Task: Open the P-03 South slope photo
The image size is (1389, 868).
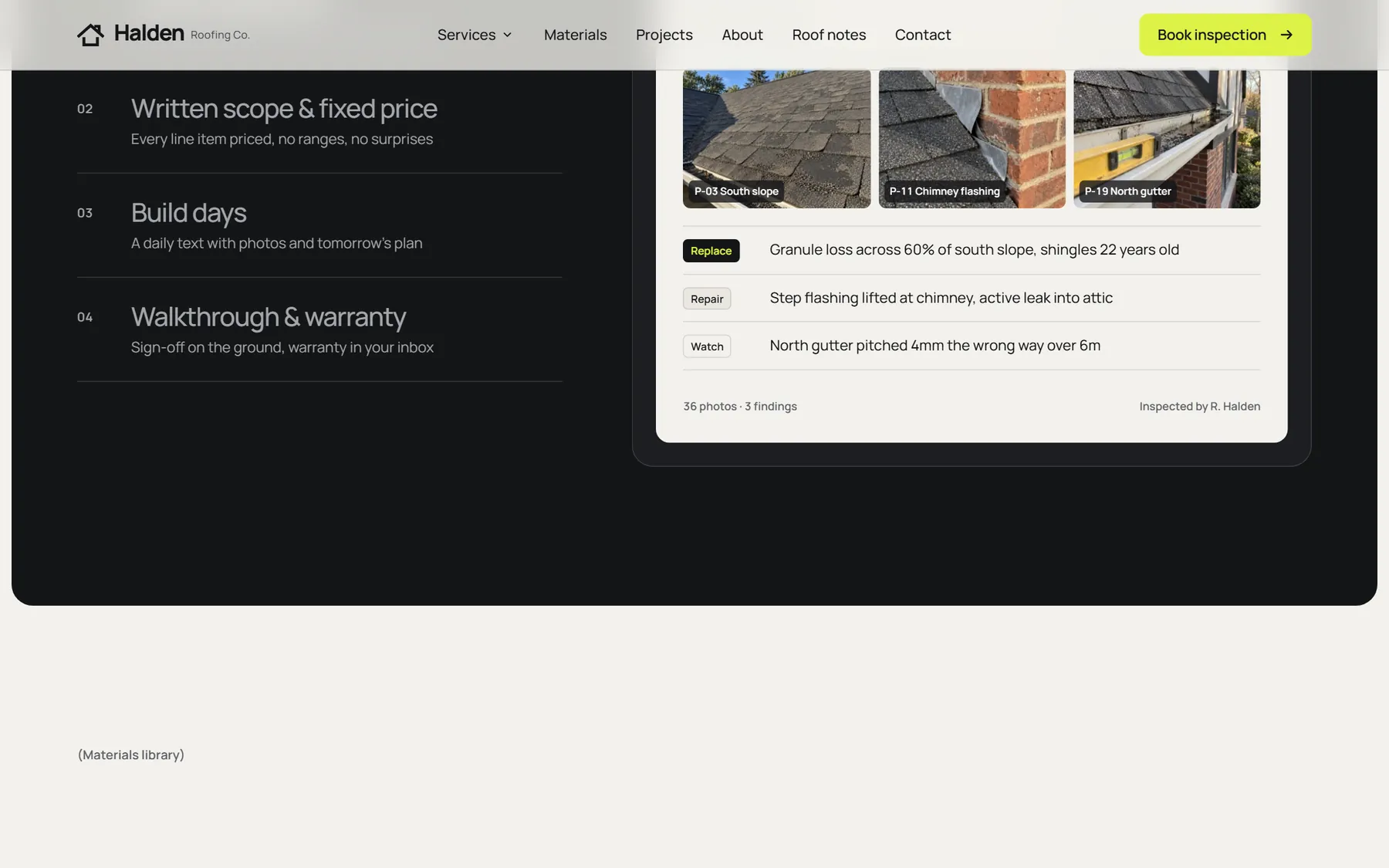Action: click(x=776, y=139)
